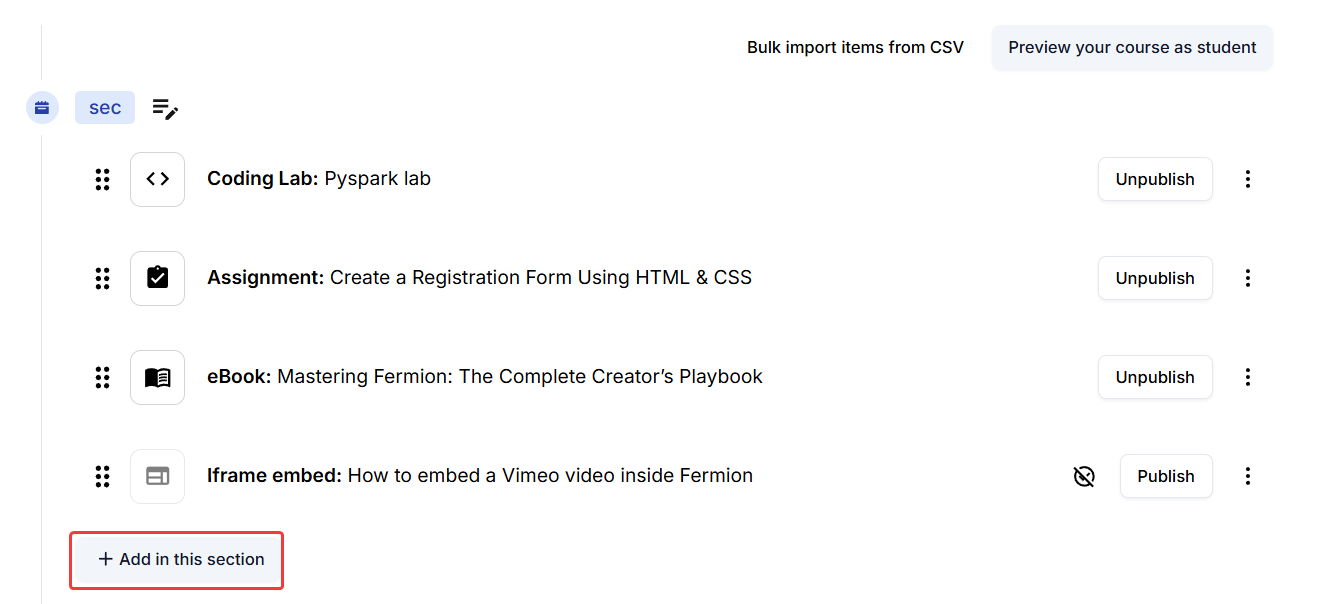The width and height of the screenshot is (1332, 604).
Task: Grab the drag handle for Pyspark lab
Action: [x=102, y=179]
